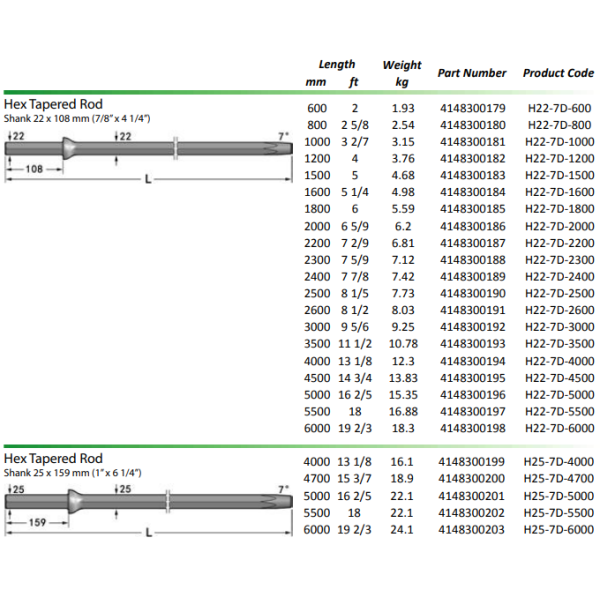Click part number 4148300195
Image resolution: width=600 pixels, height=600 pixels.
(473, 378)
